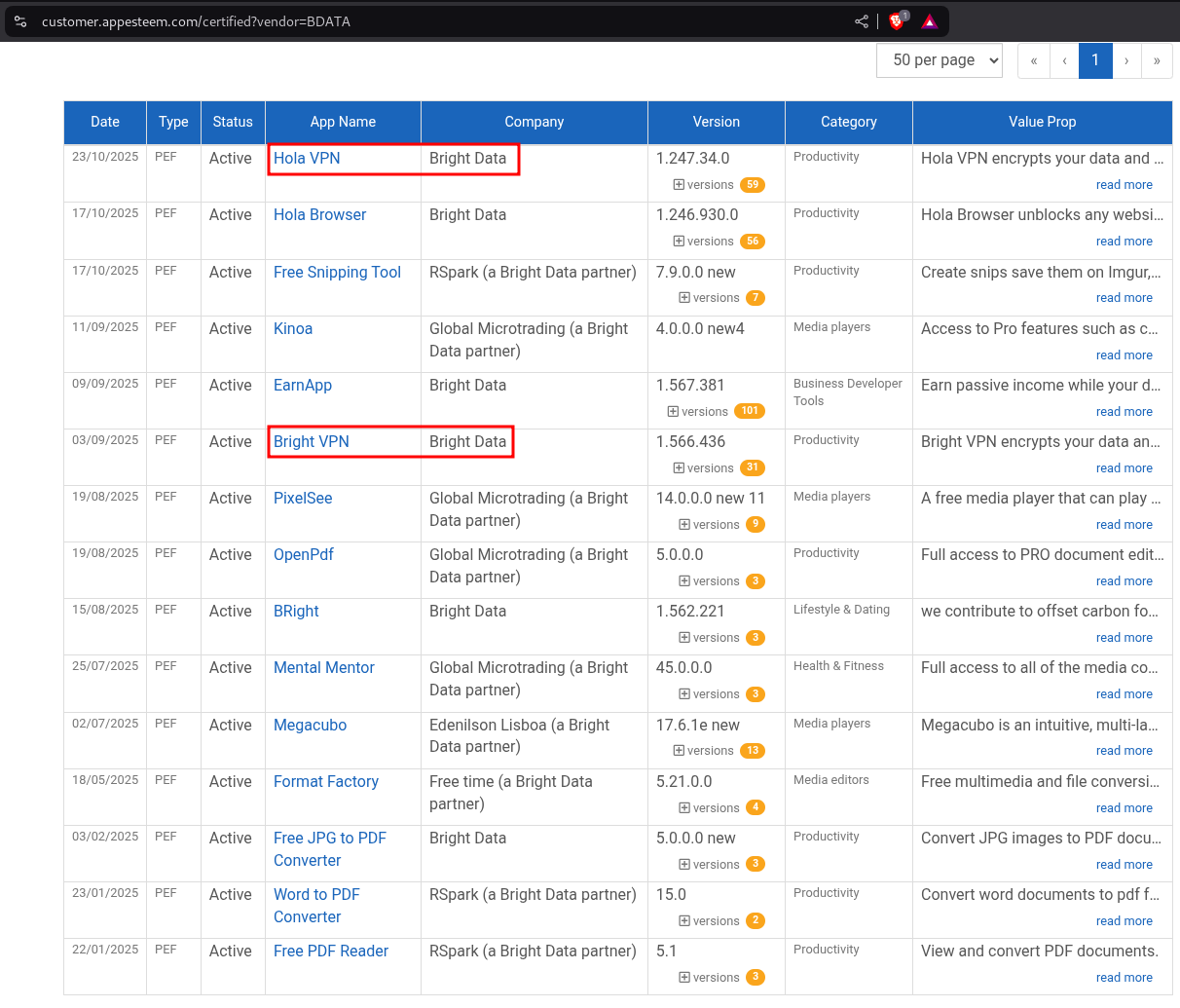This screenshot has height=1008, width=1180.
Task: Click the Brave Shields icon in address bar
Action: click(897, 20)
